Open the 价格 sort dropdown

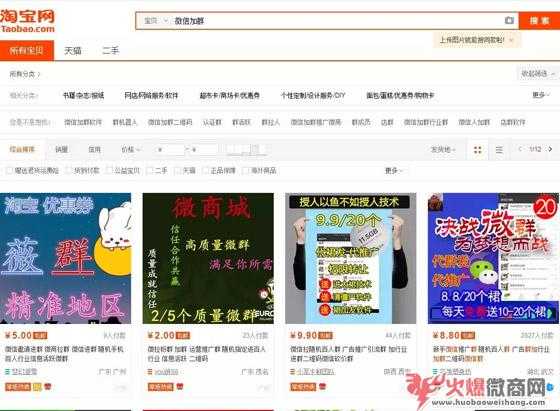[x=130, y=149]
